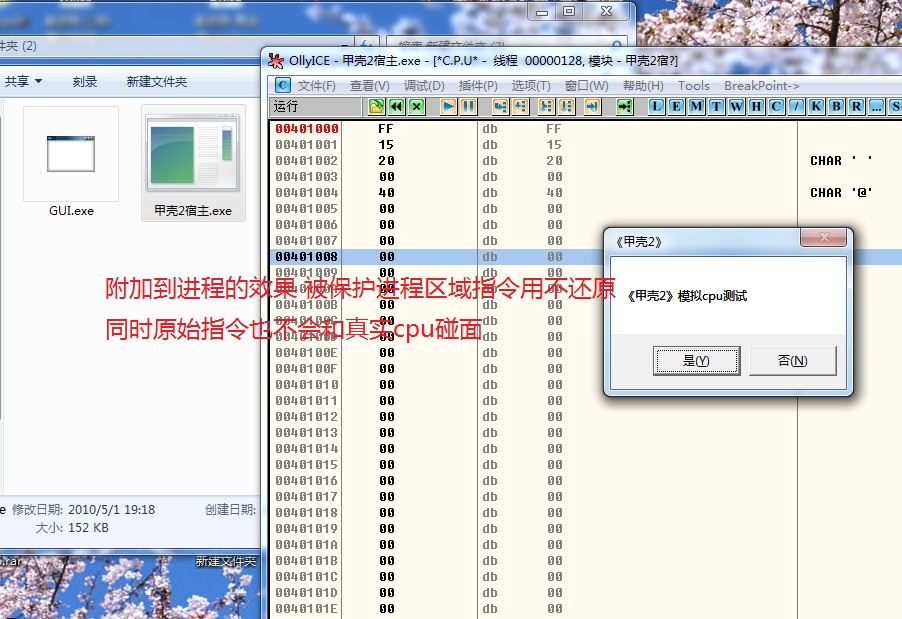Screen dimensions: 902x619
Task: Click the 是(Y) button in dialog
Action: 696,361
